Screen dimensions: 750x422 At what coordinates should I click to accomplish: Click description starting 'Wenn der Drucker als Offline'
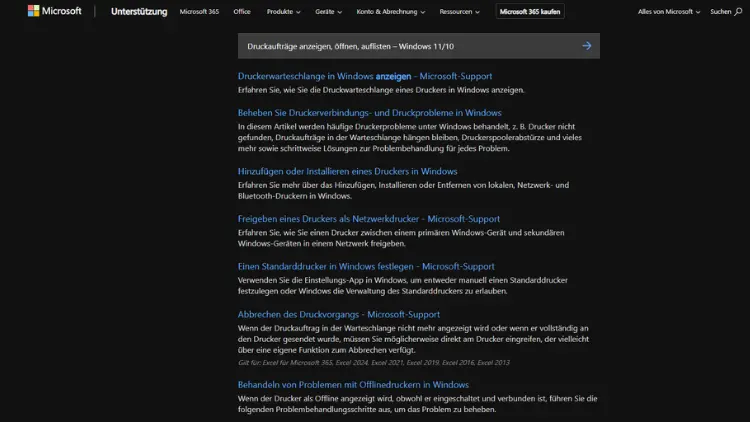[x=418, y=404]
